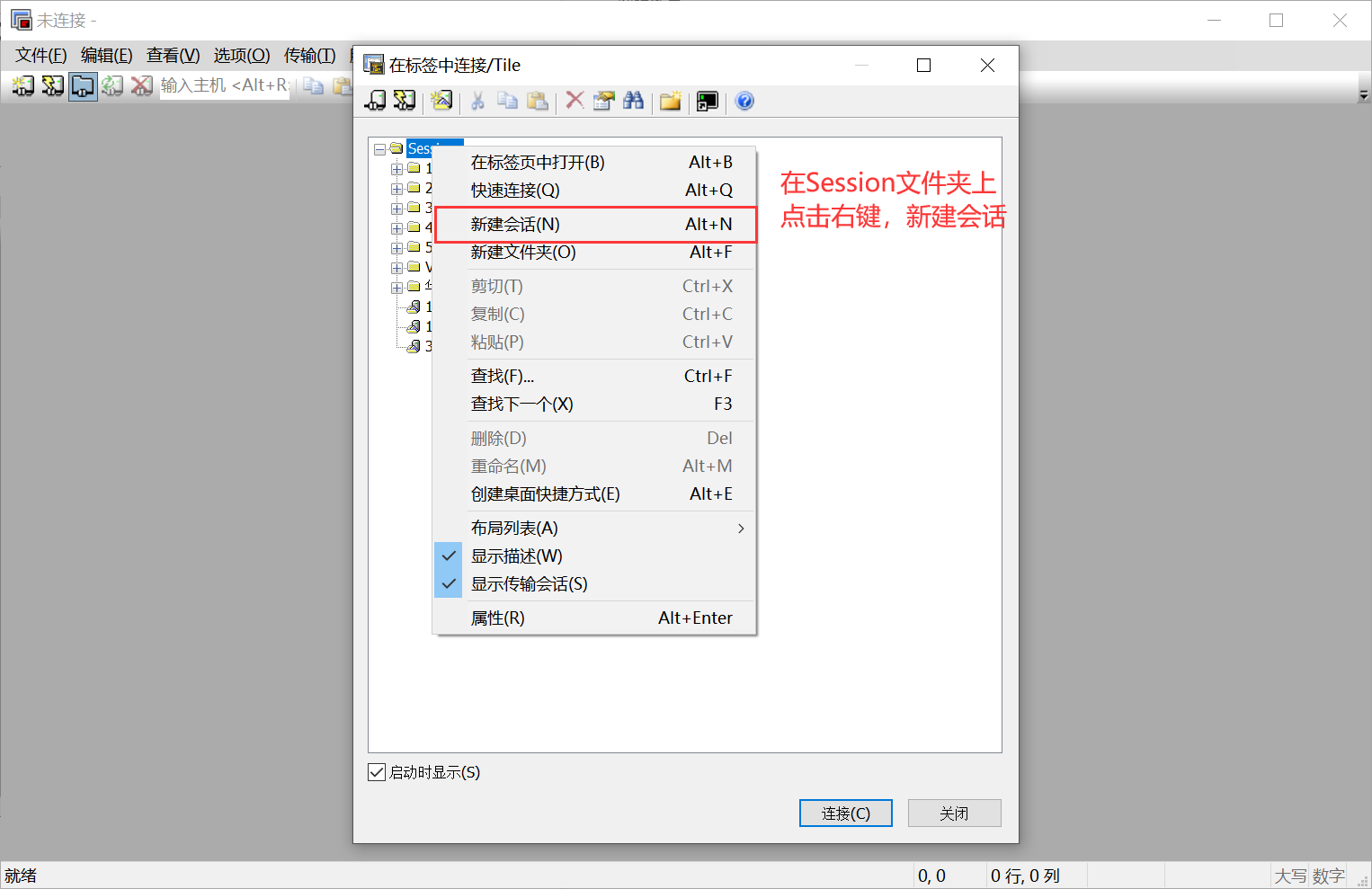Expand the folder beginning with 2
Viewport: 1372px width, 889px height.
point(396,189)
